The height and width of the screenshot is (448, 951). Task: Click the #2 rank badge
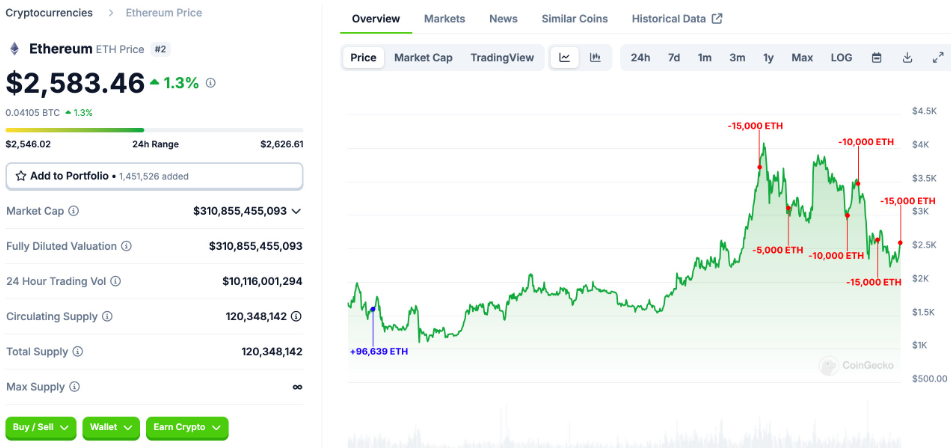(160, 49)
